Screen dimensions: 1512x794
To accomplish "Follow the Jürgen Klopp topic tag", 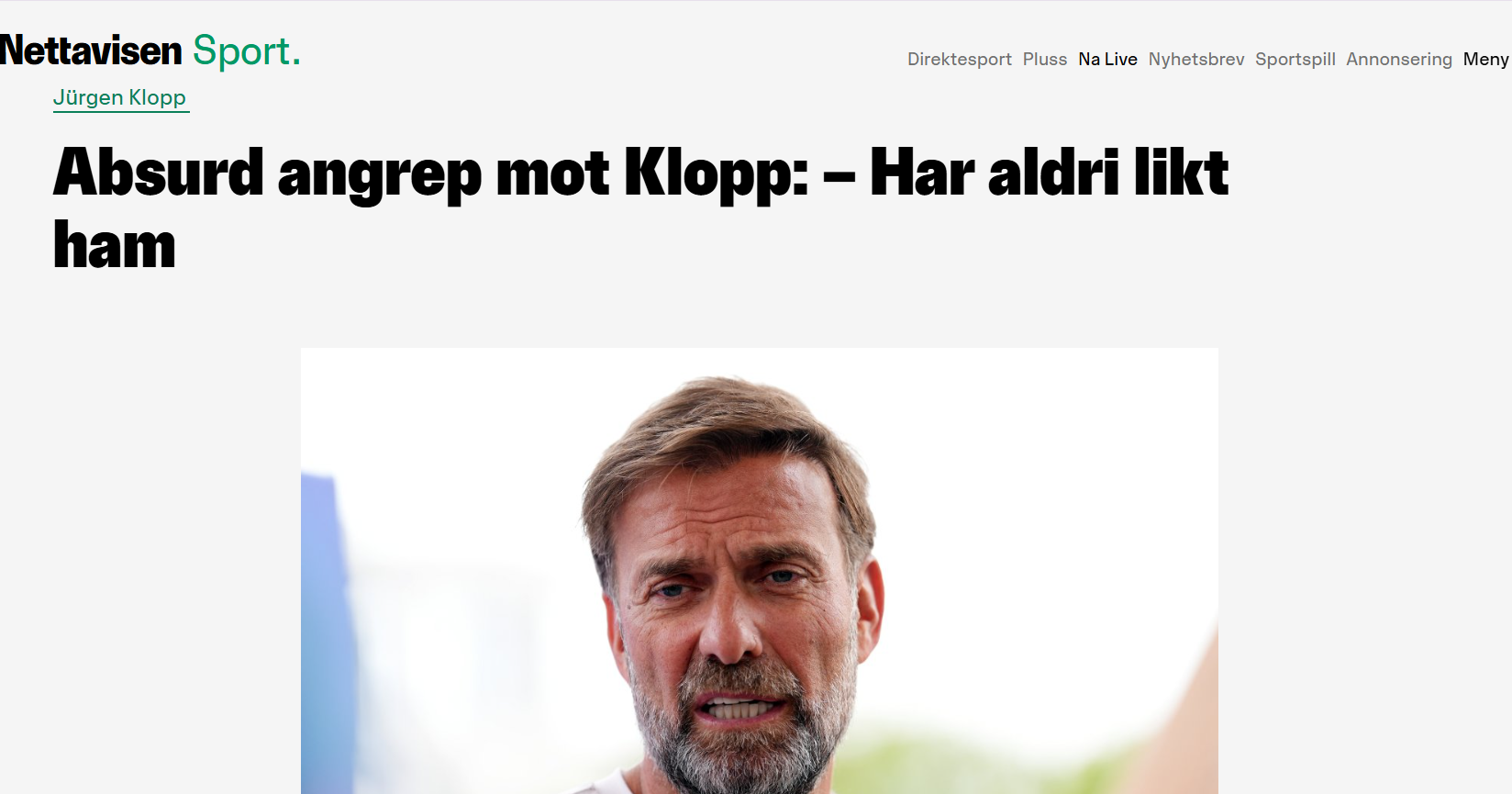I will click(120, 97).
